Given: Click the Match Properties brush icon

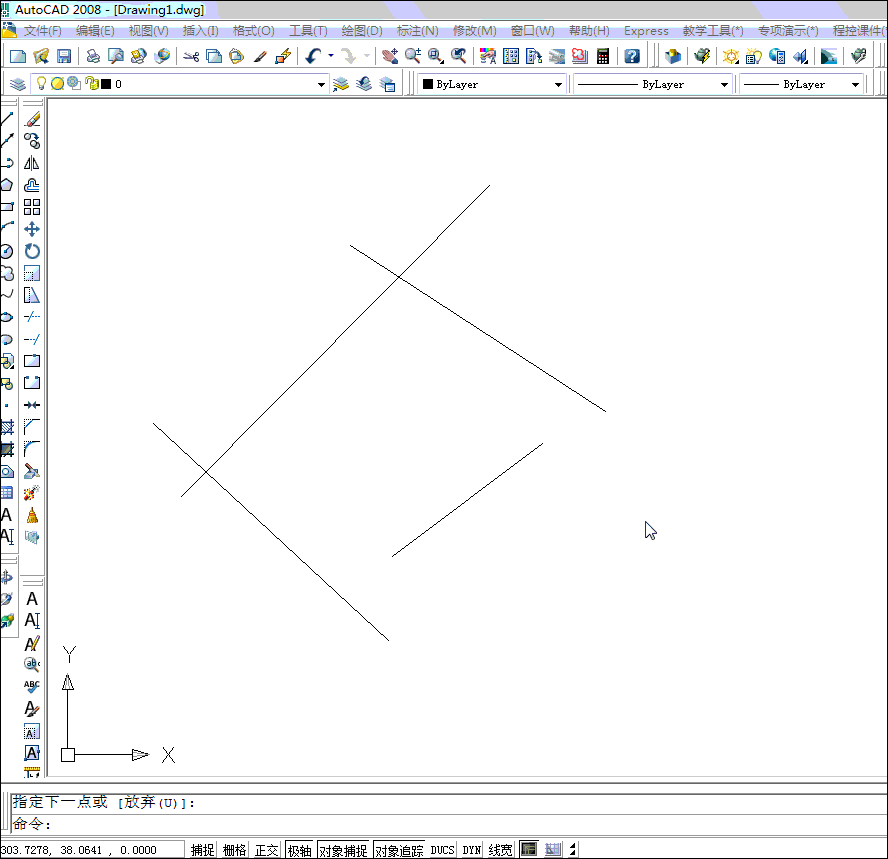Looking at the screenshot, I should coord(260,56).
